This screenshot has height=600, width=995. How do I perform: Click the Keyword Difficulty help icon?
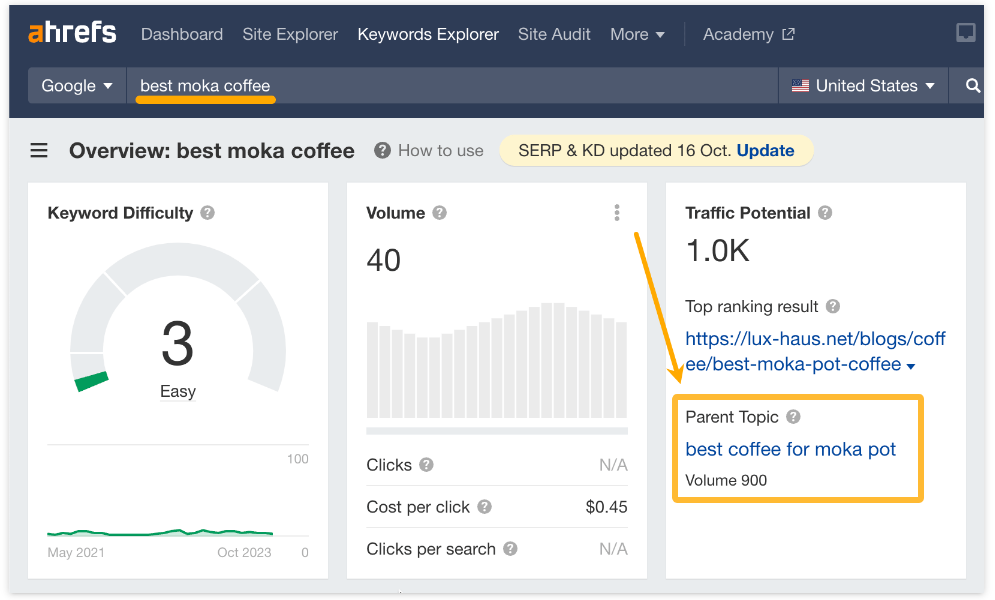pyautogui.click(x=207, y=213)
